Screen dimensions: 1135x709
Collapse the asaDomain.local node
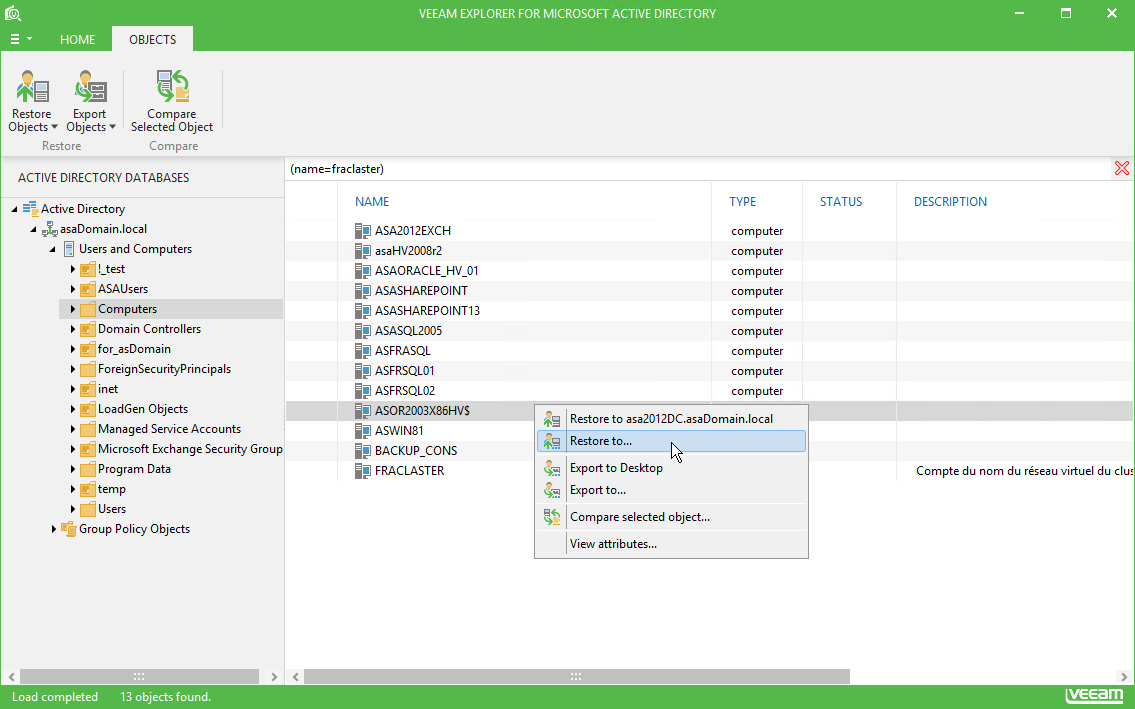[33, 230]
